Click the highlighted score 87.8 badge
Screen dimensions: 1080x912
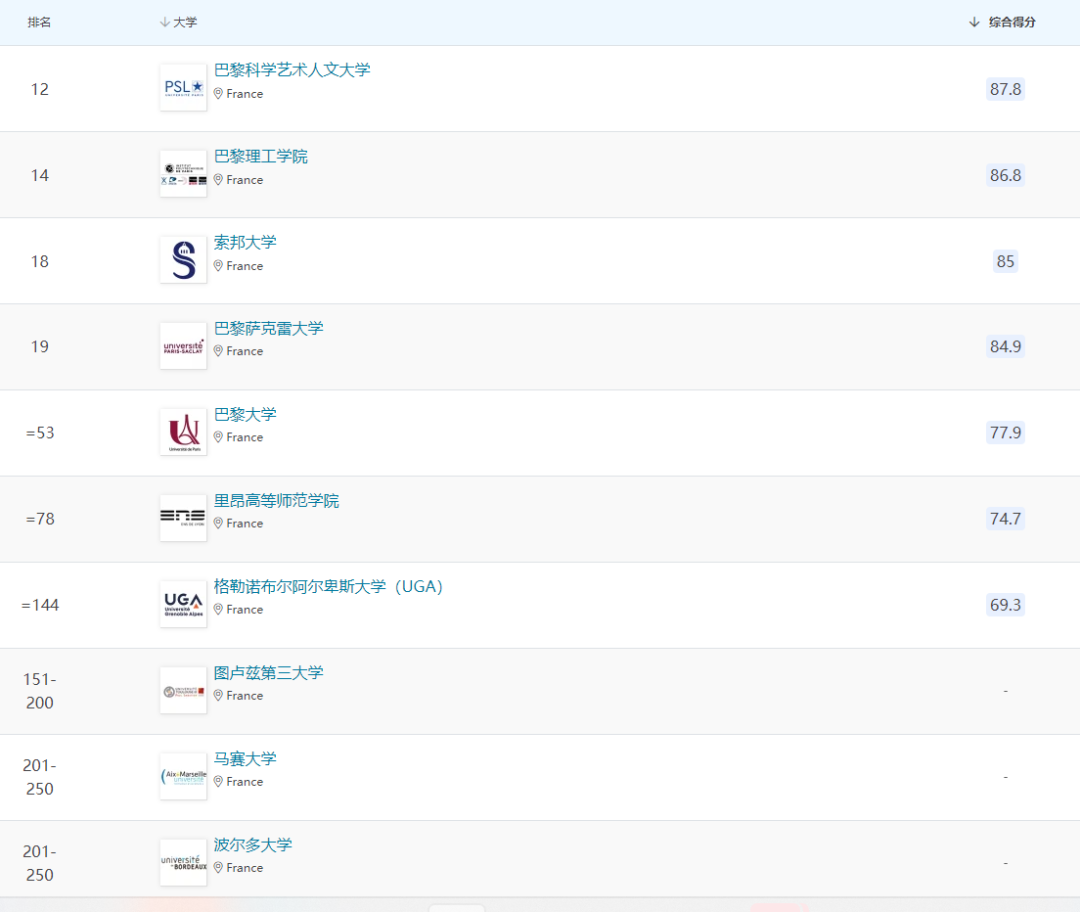point(1004,88)
